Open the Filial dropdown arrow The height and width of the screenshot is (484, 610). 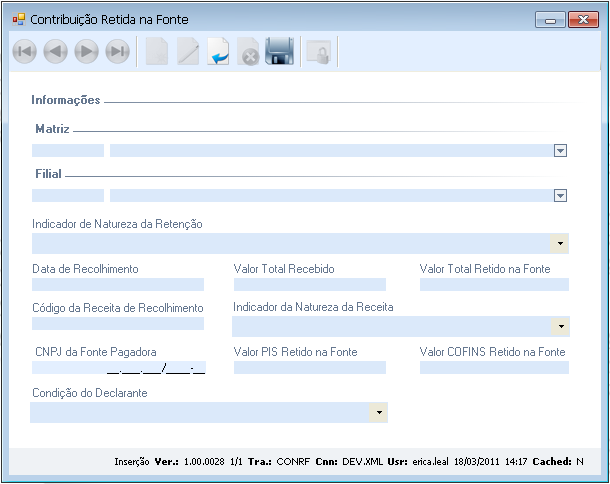(560, 196)
